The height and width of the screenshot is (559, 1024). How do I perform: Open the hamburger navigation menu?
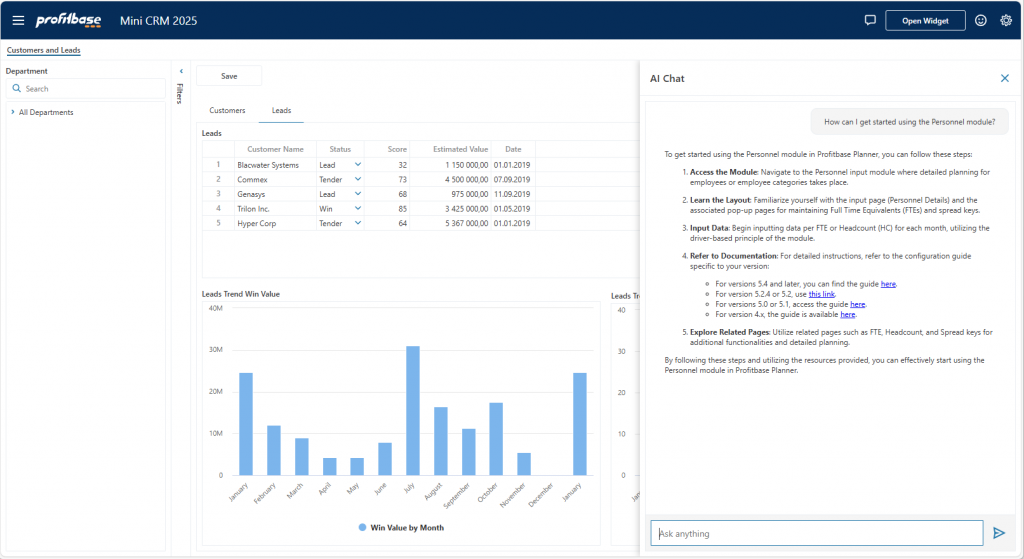click(18, 20)
